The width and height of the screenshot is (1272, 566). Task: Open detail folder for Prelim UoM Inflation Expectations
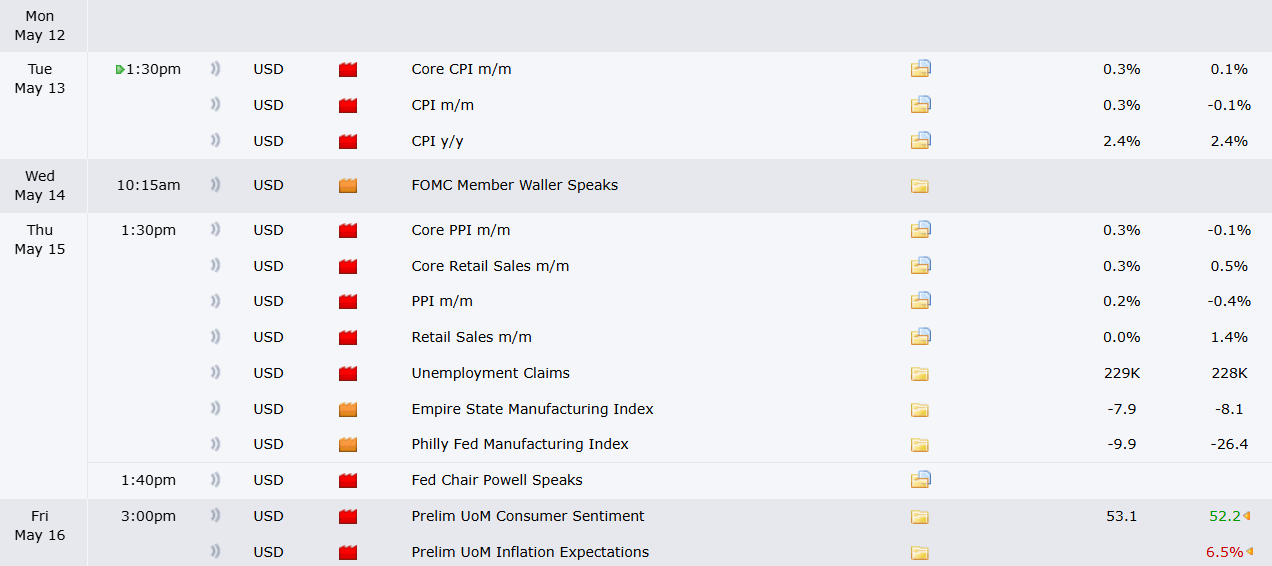pos(920,552)
